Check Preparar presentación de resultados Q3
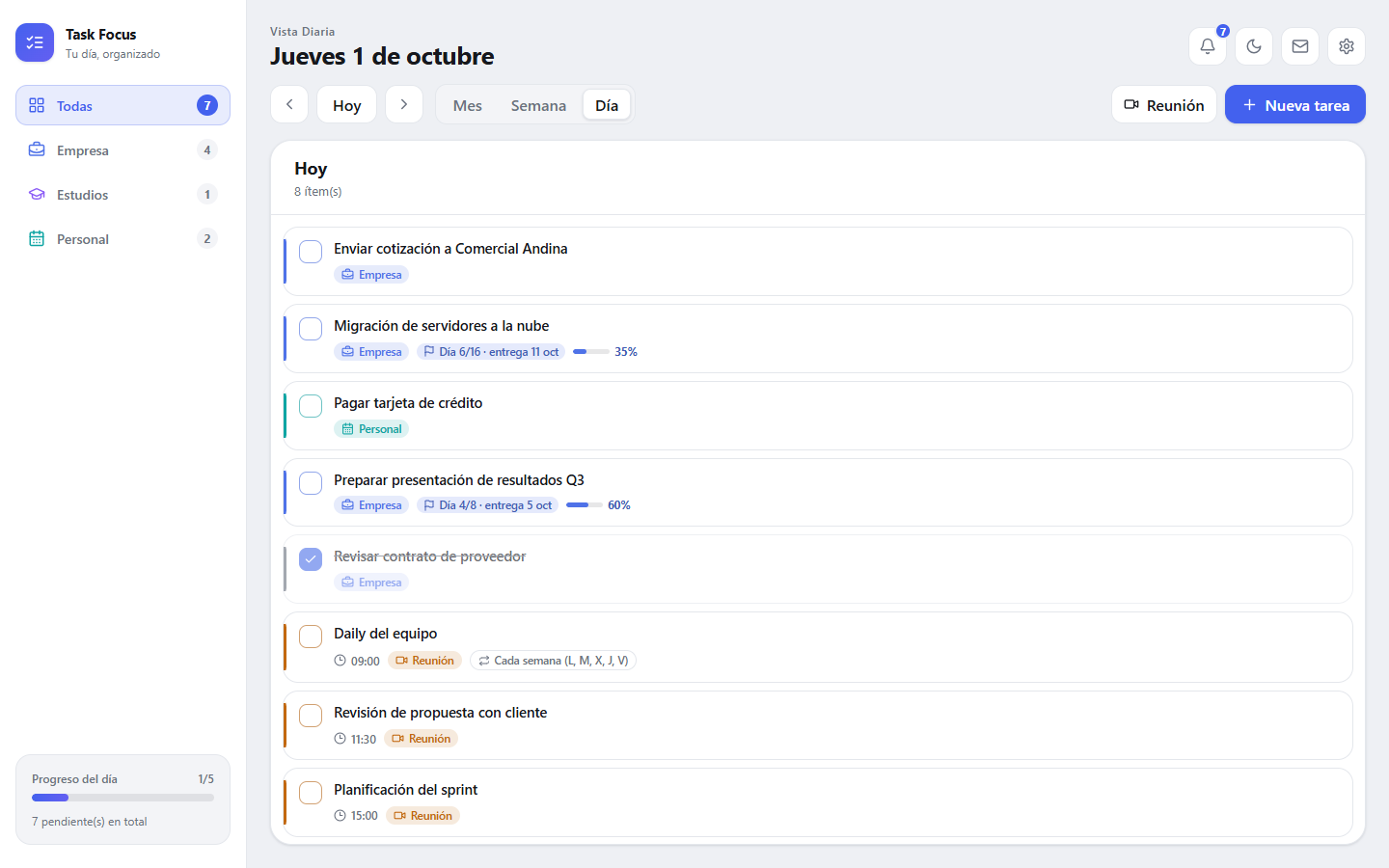The width and height of the screenshot is (1389, 868). [311, 483]
